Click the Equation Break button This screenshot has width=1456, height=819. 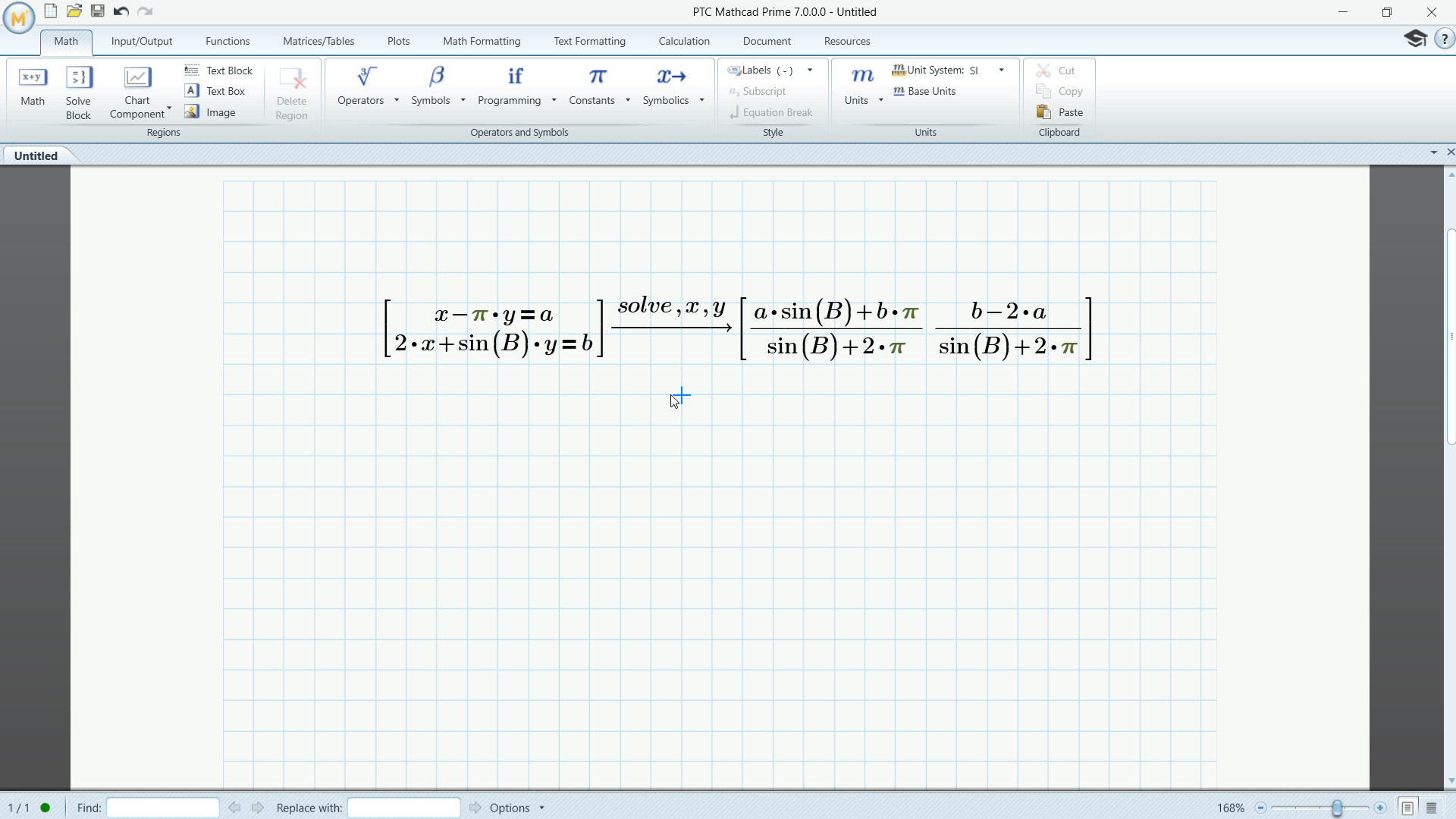click(770, 112)
